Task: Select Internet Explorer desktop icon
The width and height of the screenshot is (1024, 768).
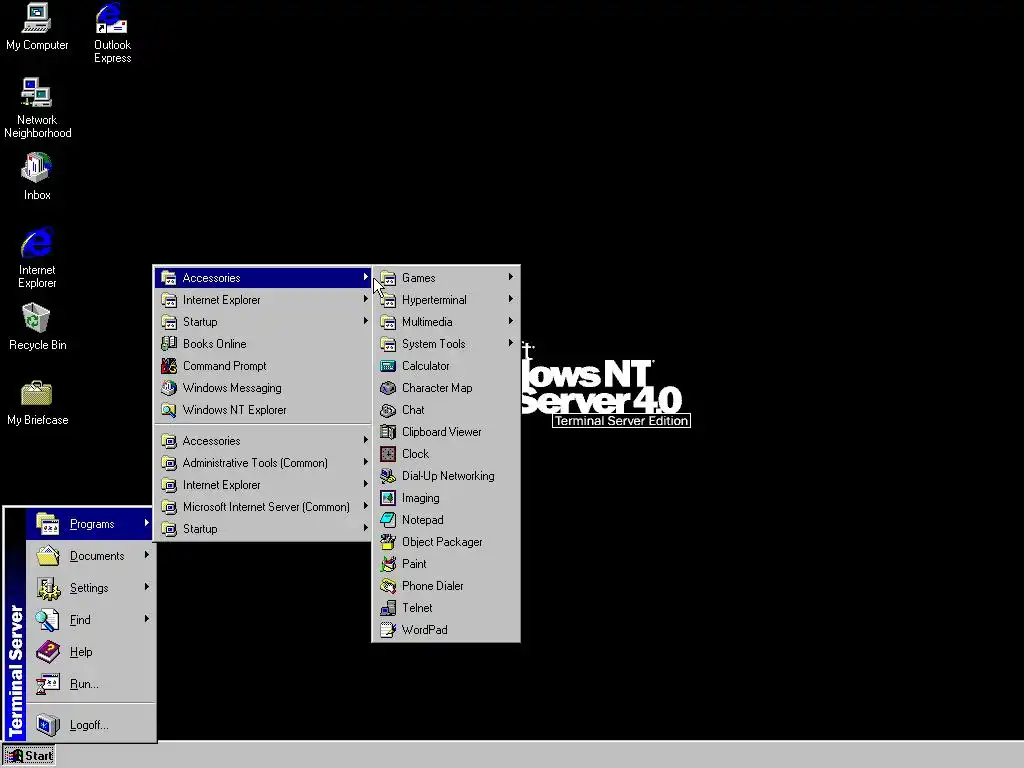Action: (37, 257)
